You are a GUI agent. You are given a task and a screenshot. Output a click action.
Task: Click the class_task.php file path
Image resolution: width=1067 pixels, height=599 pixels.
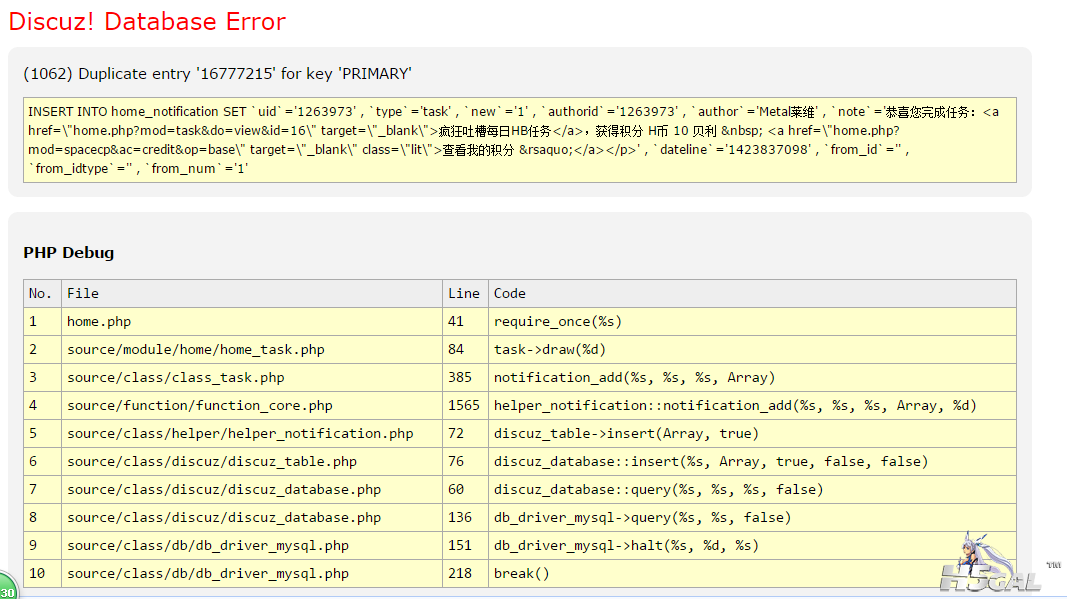[x=175, y=378]
